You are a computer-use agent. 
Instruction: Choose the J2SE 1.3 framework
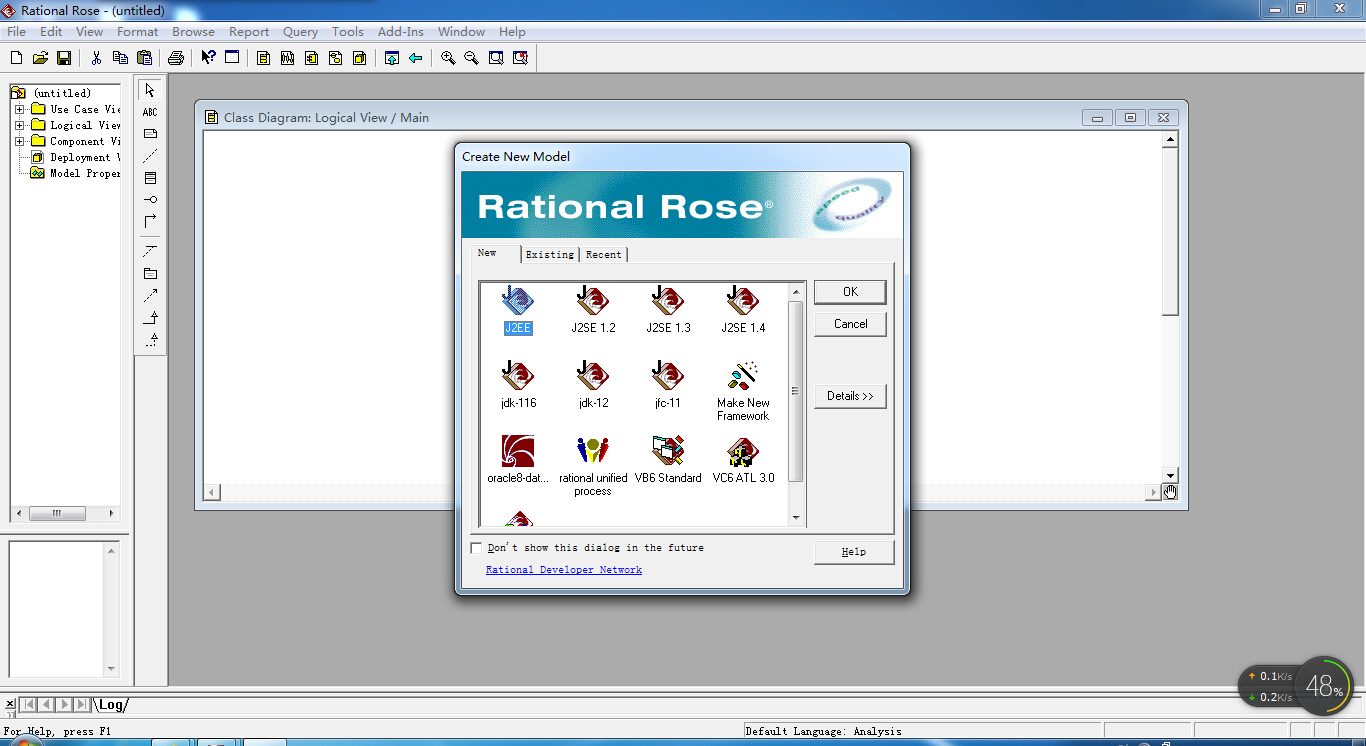tap(668, 310)
